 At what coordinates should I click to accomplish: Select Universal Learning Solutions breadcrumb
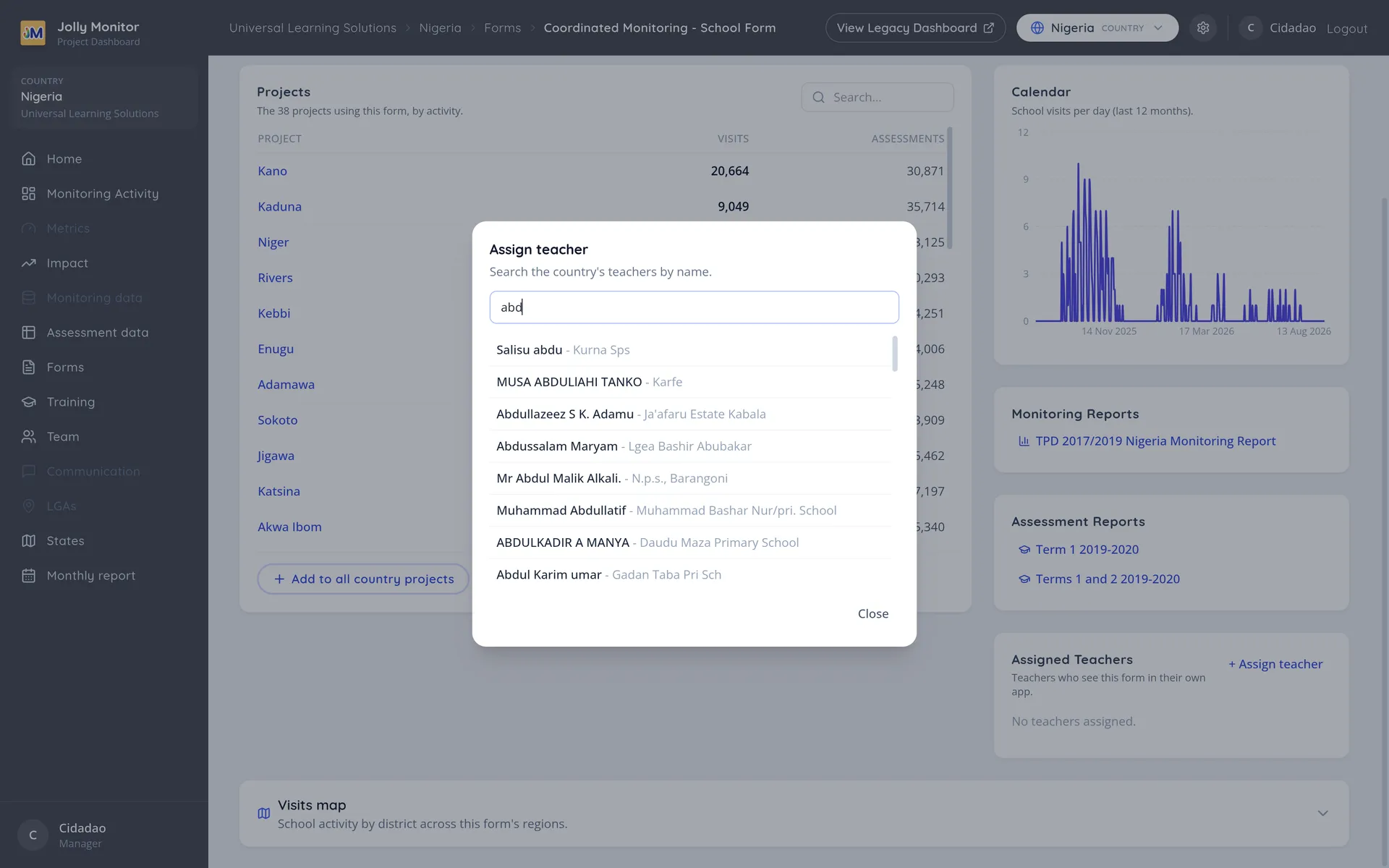point(313,28)
